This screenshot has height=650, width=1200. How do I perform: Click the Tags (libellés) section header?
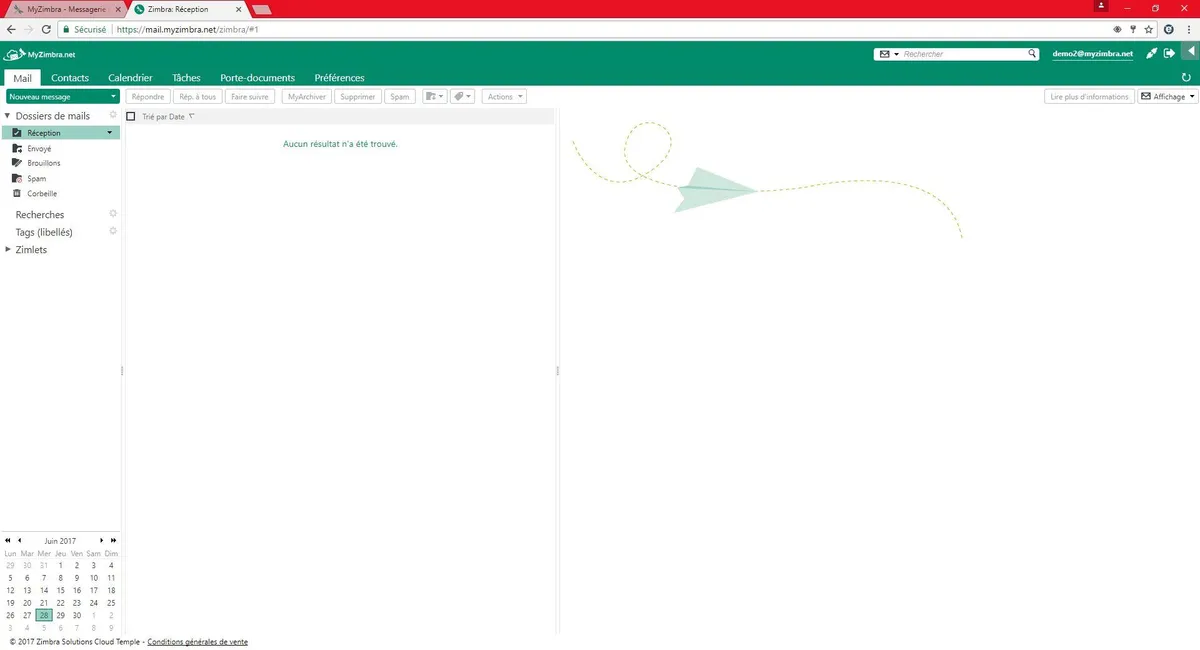click(x=44, y=232)
